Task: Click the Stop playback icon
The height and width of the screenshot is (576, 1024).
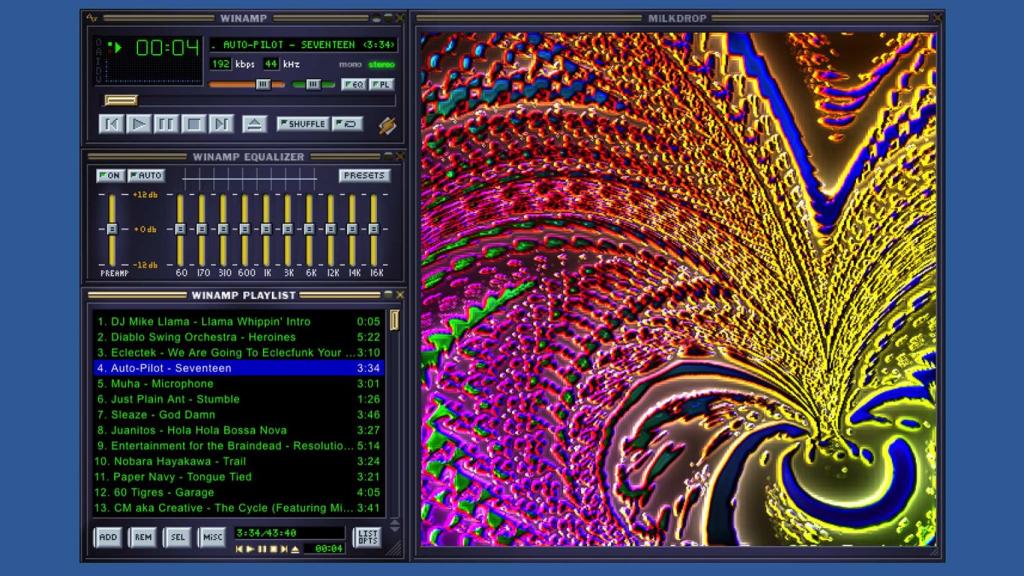Action: tap(191, 124)
